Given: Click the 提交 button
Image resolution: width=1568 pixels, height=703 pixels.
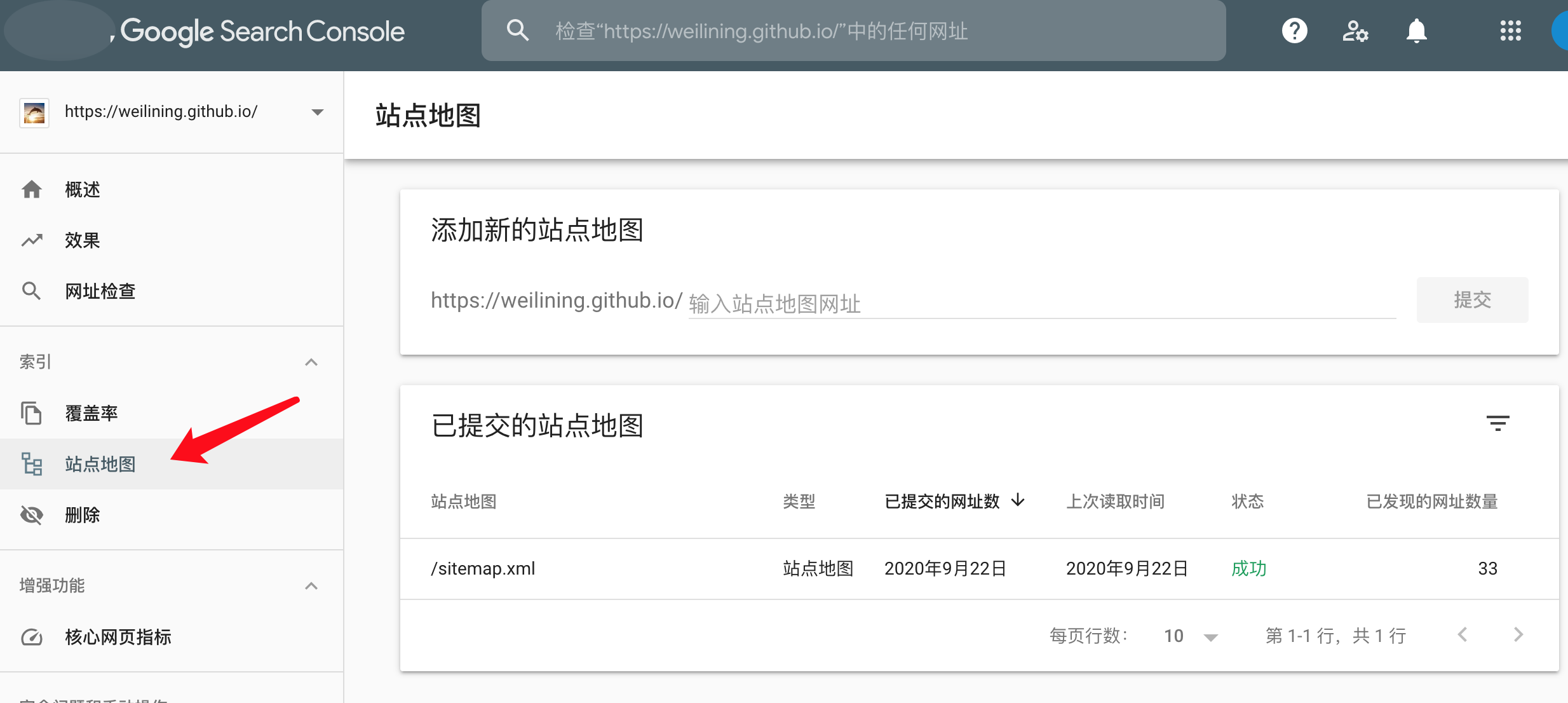Looking at the screenshot, I should click(1472, 300).
